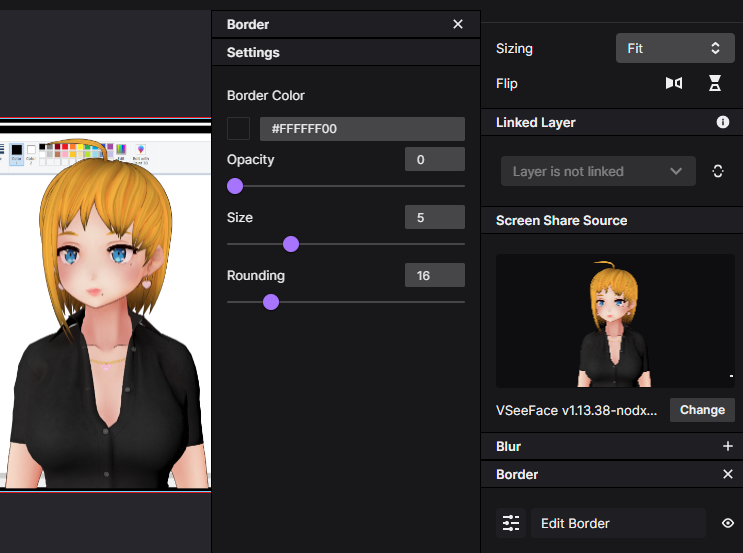Image resolution: width=743 pixels, height=553 pixels.
Task: Click the Rounding slider handle
Action: 270,302
